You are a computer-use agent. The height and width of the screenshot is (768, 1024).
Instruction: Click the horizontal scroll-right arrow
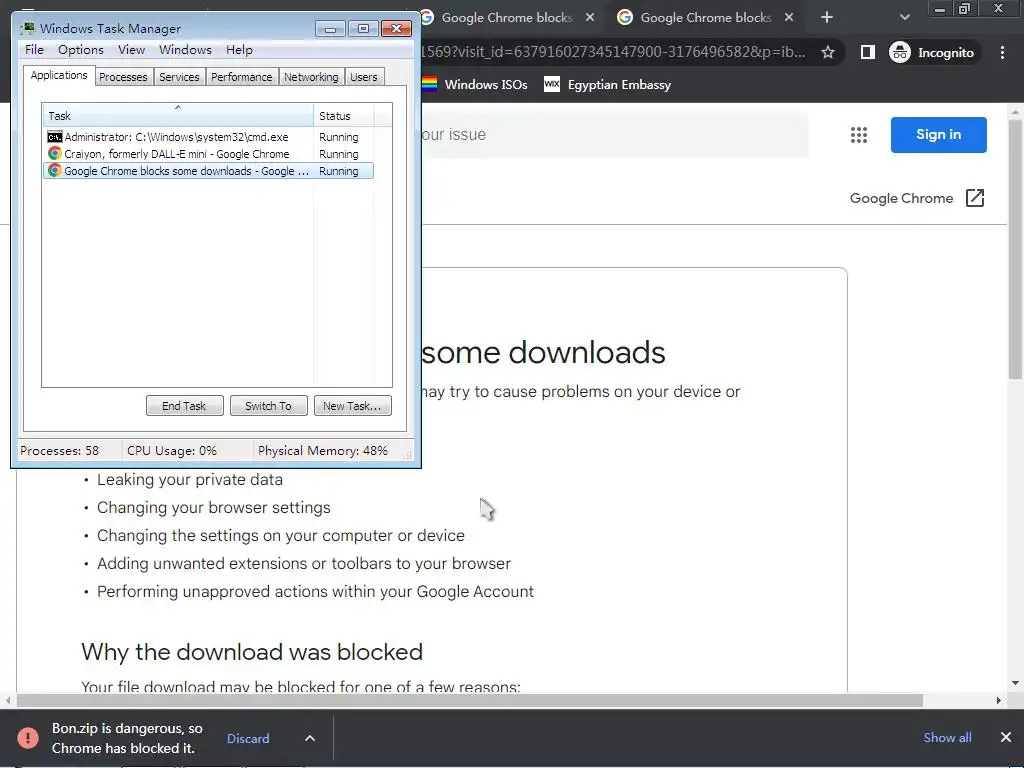click(x=999, y=700)
